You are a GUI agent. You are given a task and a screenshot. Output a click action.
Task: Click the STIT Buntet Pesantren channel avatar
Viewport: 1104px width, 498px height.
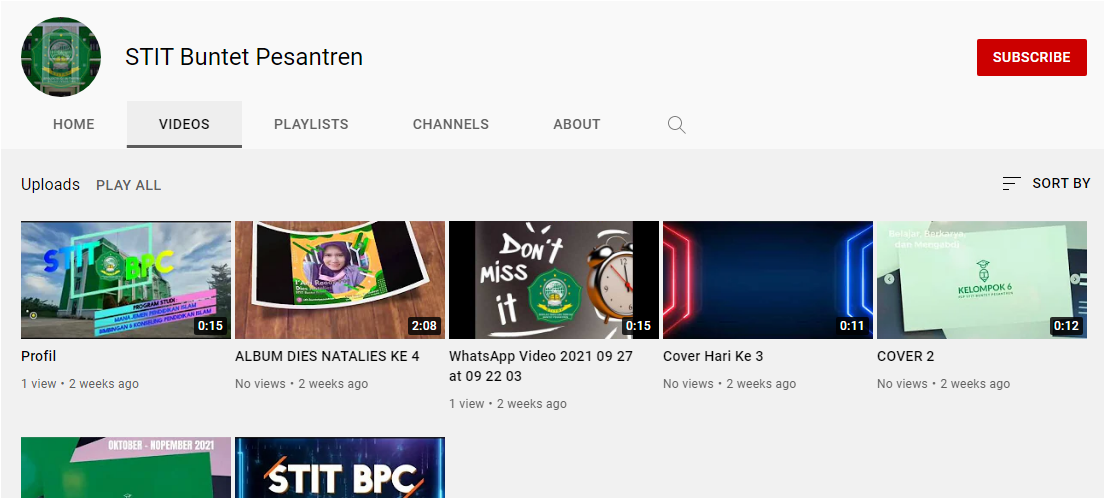click(x=61, y=57)
